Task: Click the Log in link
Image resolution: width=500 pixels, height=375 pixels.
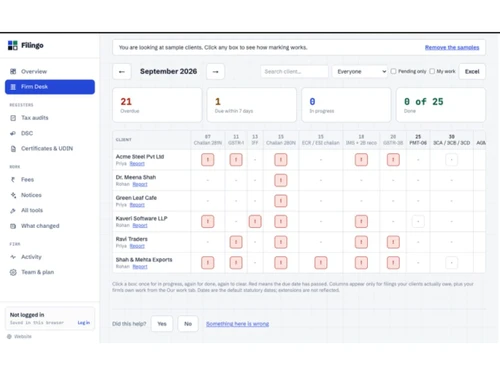Action: (84, 323)
